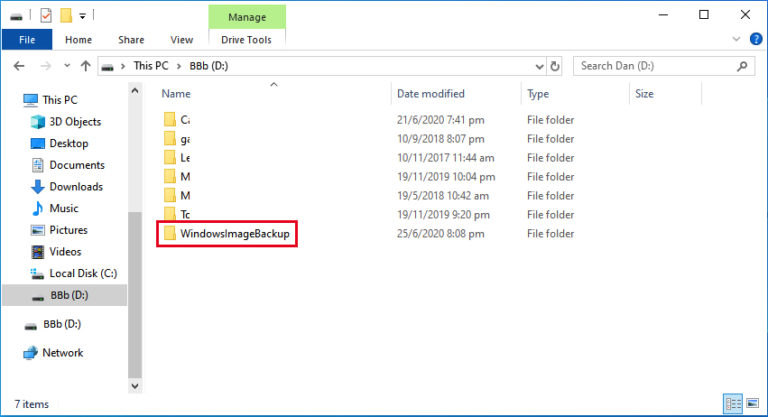768x417 pixels.
Task: Click the drive icon in title bar
Action: coord(16,17)
